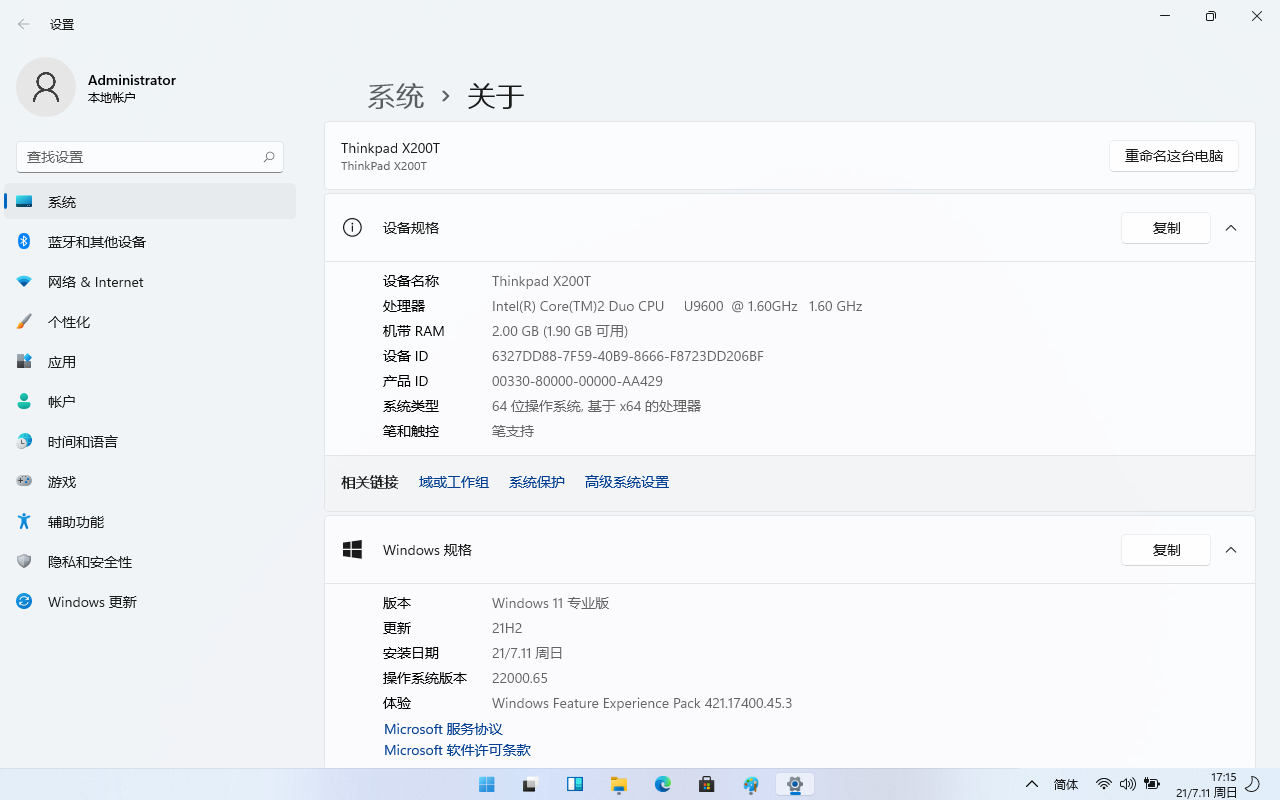Launch File Explorer from taskbar
Screen dimensions: 1280x800
pos(619,785)
